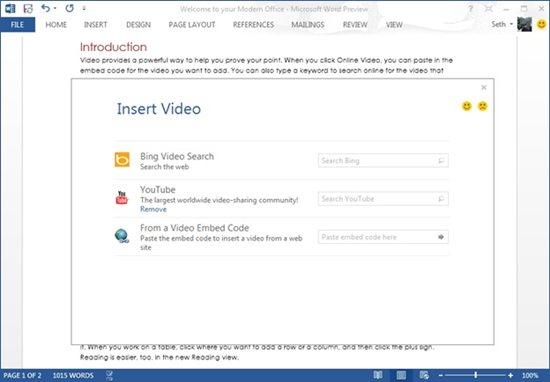Switch to Print Layout view
Screen dimensions: 550x382
point(401,375)
